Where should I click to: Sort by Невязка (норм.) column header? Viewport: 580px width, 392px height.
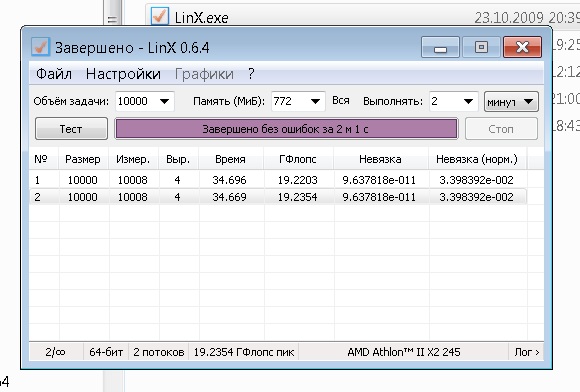477,159
